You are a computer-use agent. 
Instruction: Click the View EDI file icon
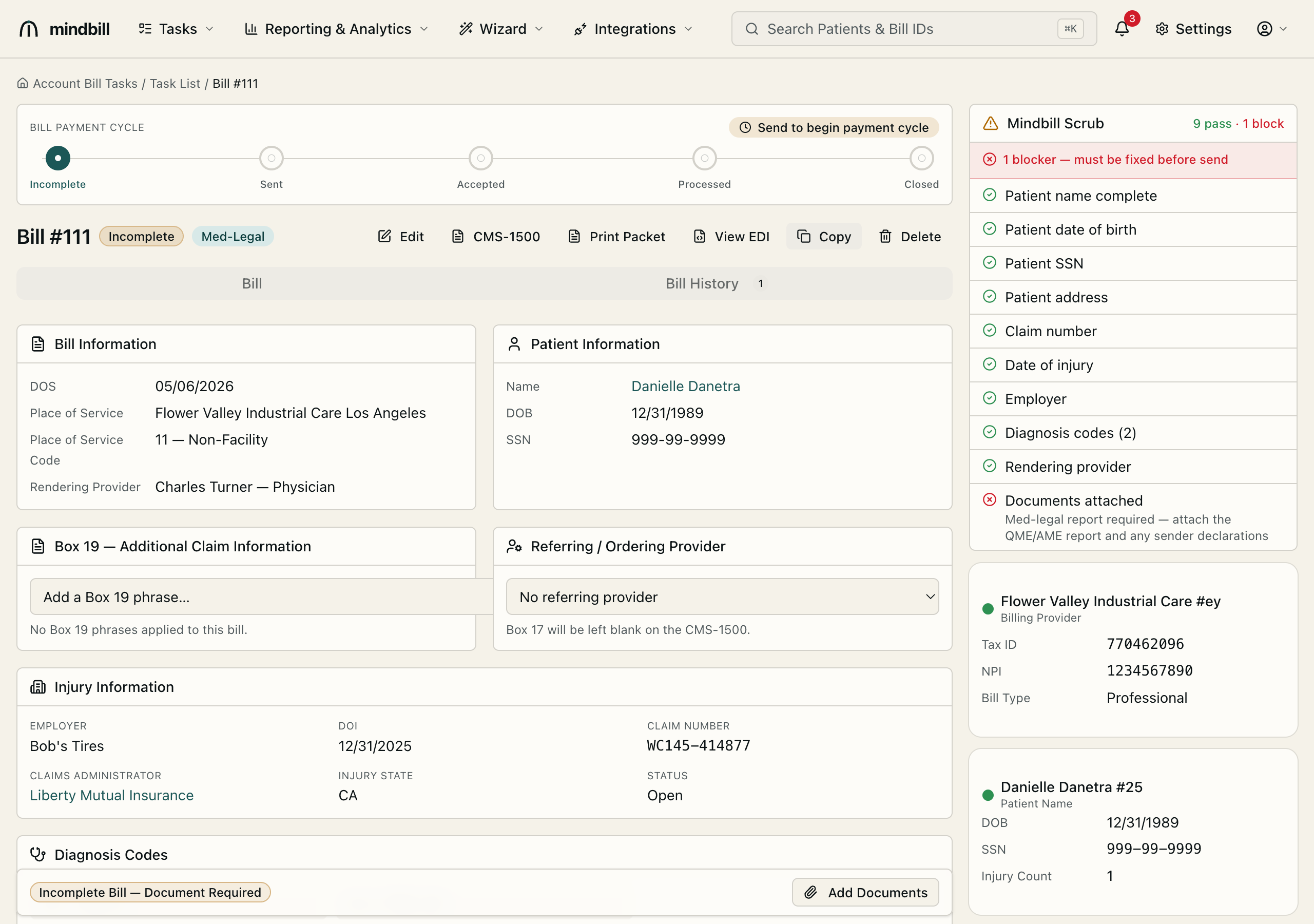(700, 236)
